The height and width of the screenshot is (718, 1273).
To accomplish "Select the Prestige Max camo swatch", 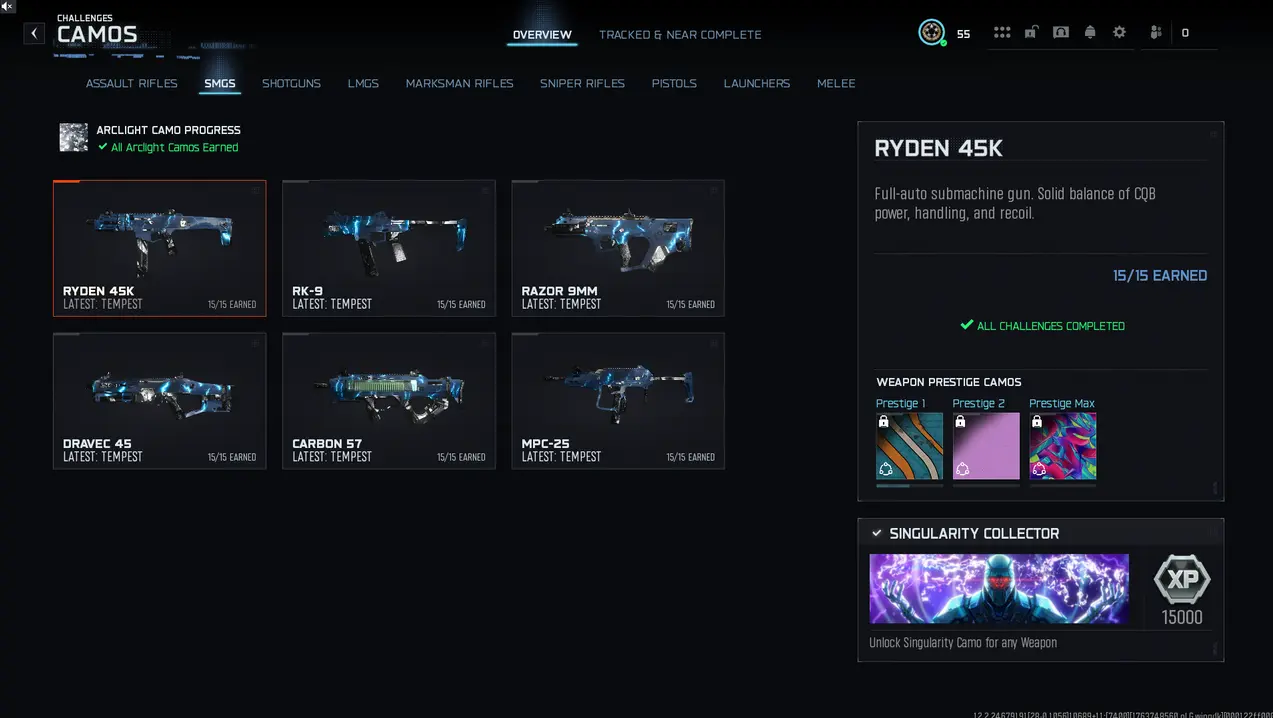I will tap(1062, 443).
